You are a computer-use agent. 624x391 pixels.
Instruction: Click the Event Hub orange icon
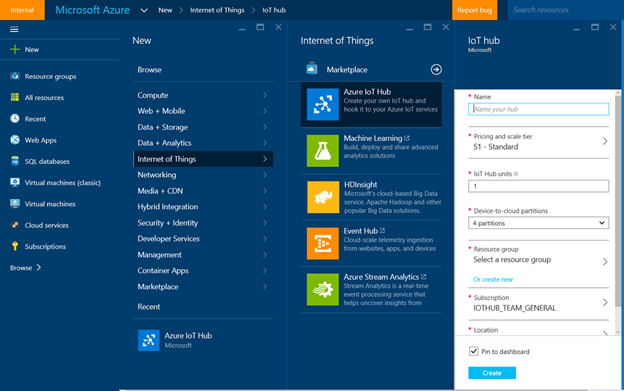tap(323, 243)
